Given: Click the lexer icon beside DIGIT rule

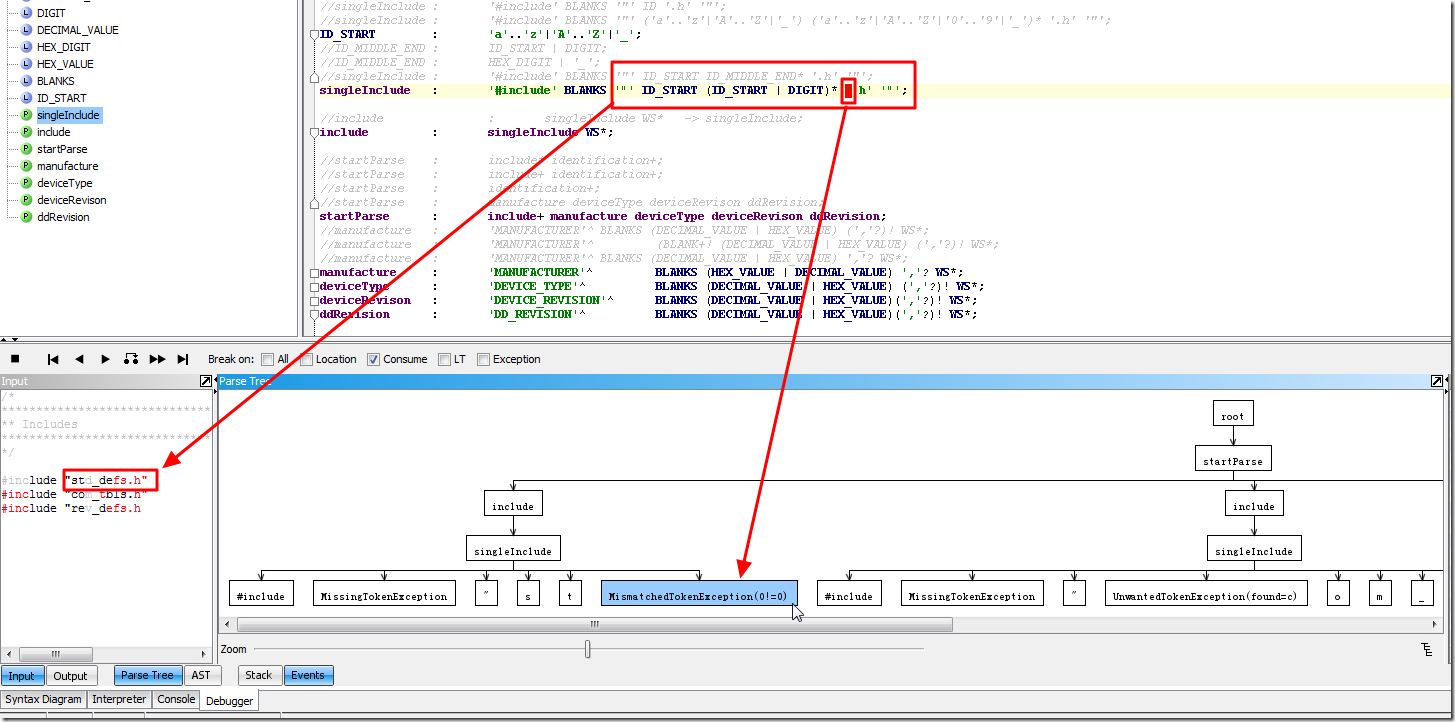Looking at the screenshot, I should (x=26, y=13).
